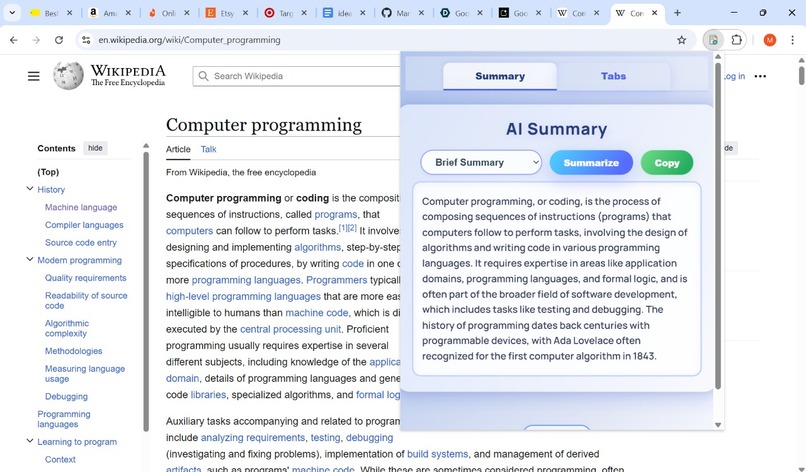Open Programming languages contents link
806x472 pixels.
click(64, 419)
